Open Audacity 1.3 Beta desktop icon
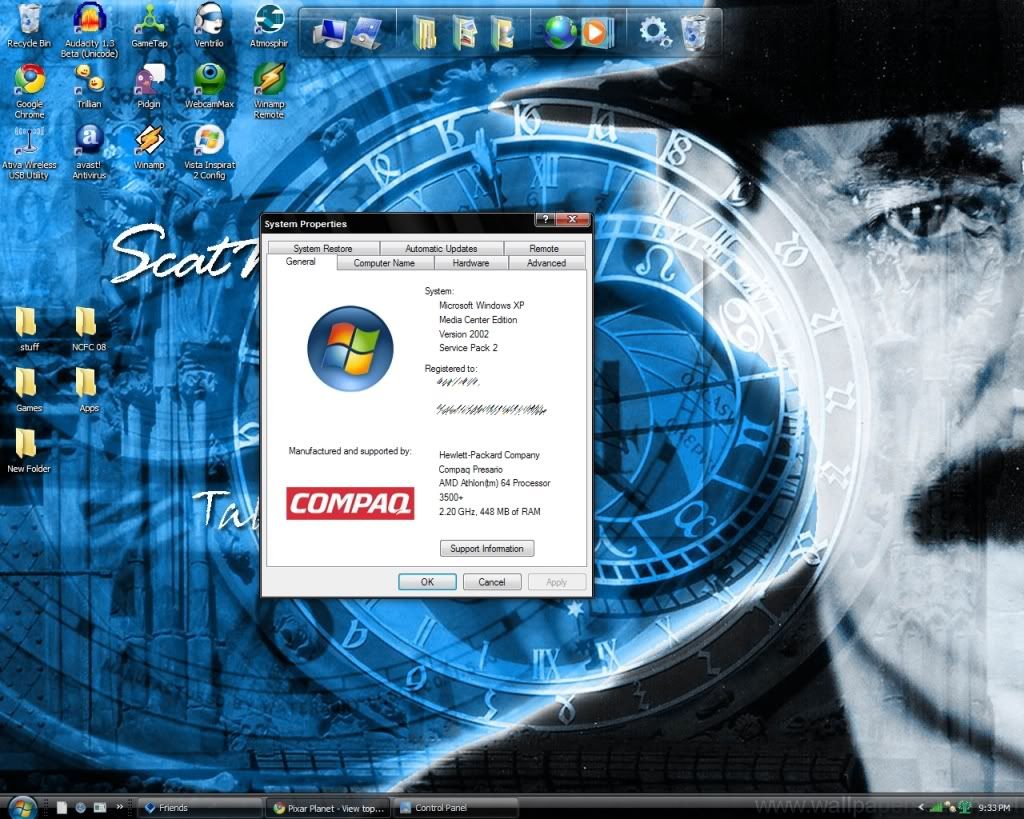Viewport: 1024px width, 819px height. [x=89, y=20]
